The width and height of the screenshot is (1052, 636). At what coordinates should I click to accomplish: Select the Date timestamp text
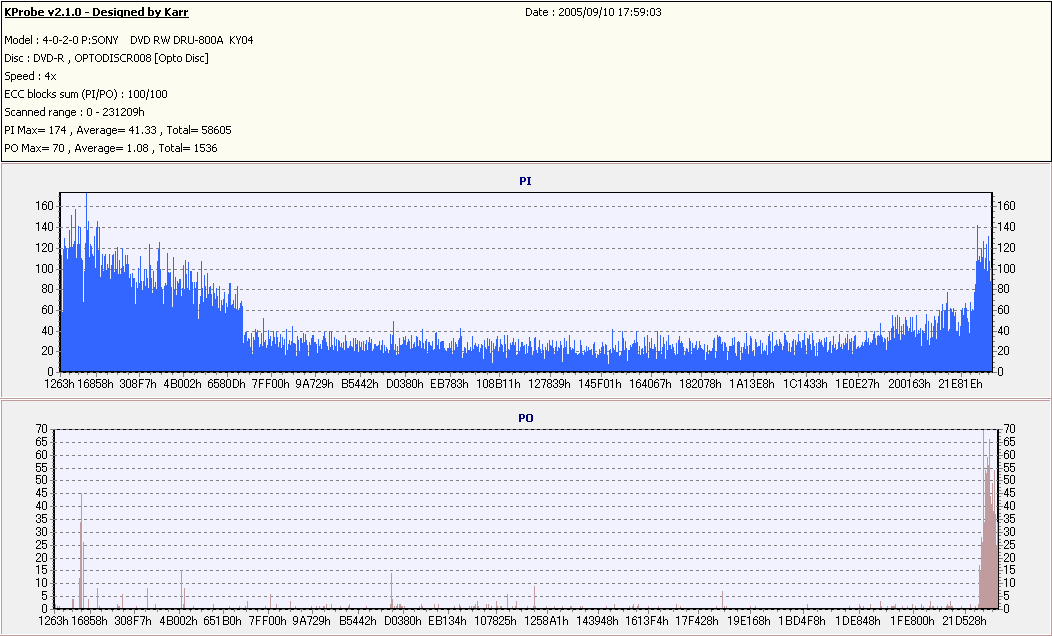tap(593, 12)
